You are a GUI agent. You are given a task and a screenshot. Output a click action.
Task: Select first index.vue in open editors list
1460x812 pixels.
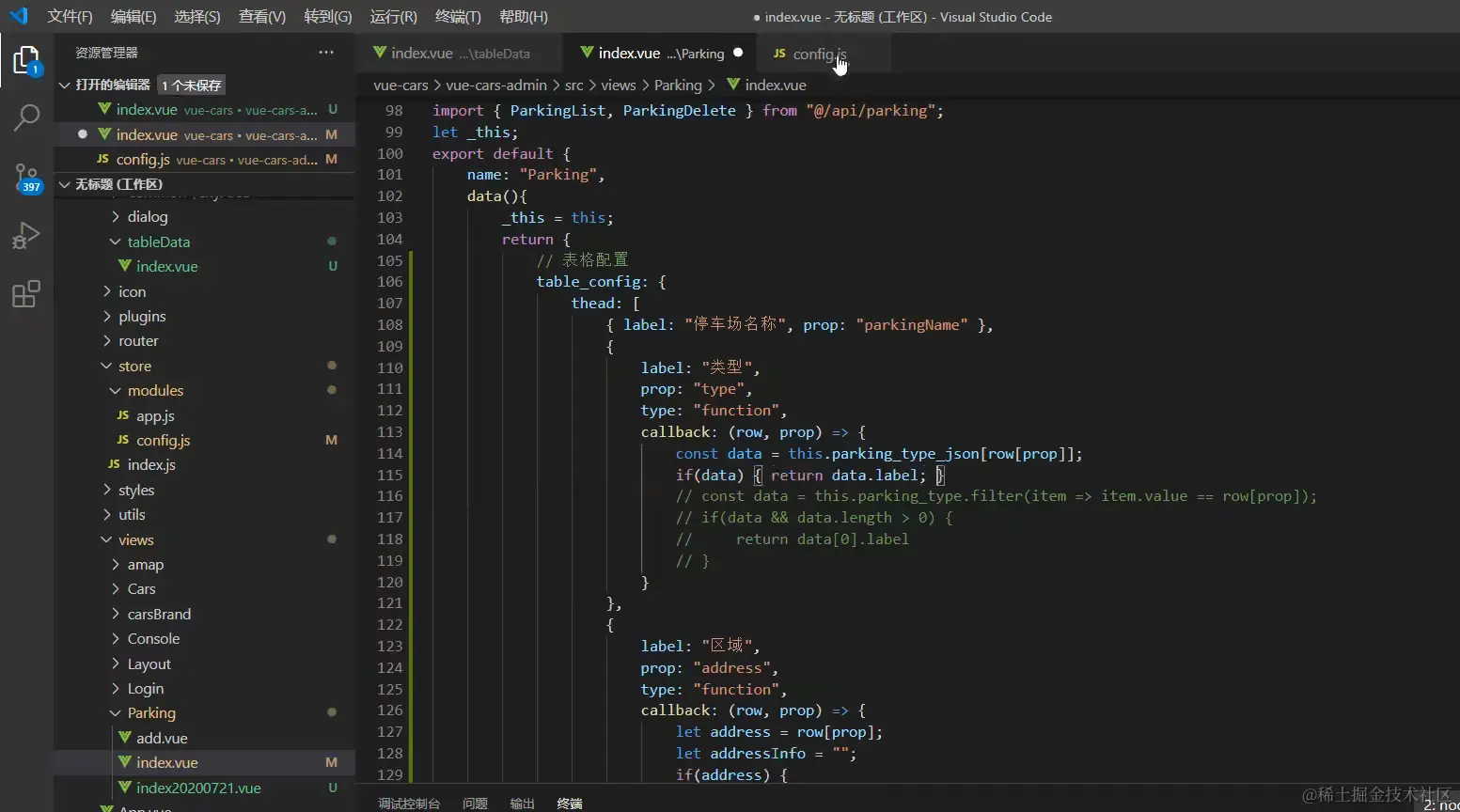[205, 110]
